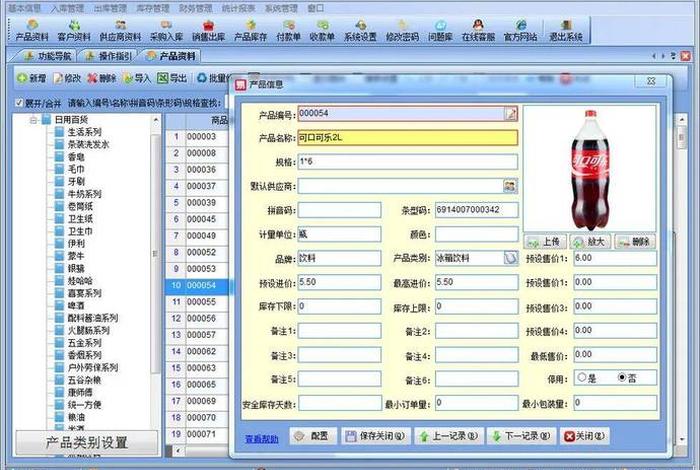Click the 产品类别设置 button
Screen dimensions: 700x470
(87, 442)
